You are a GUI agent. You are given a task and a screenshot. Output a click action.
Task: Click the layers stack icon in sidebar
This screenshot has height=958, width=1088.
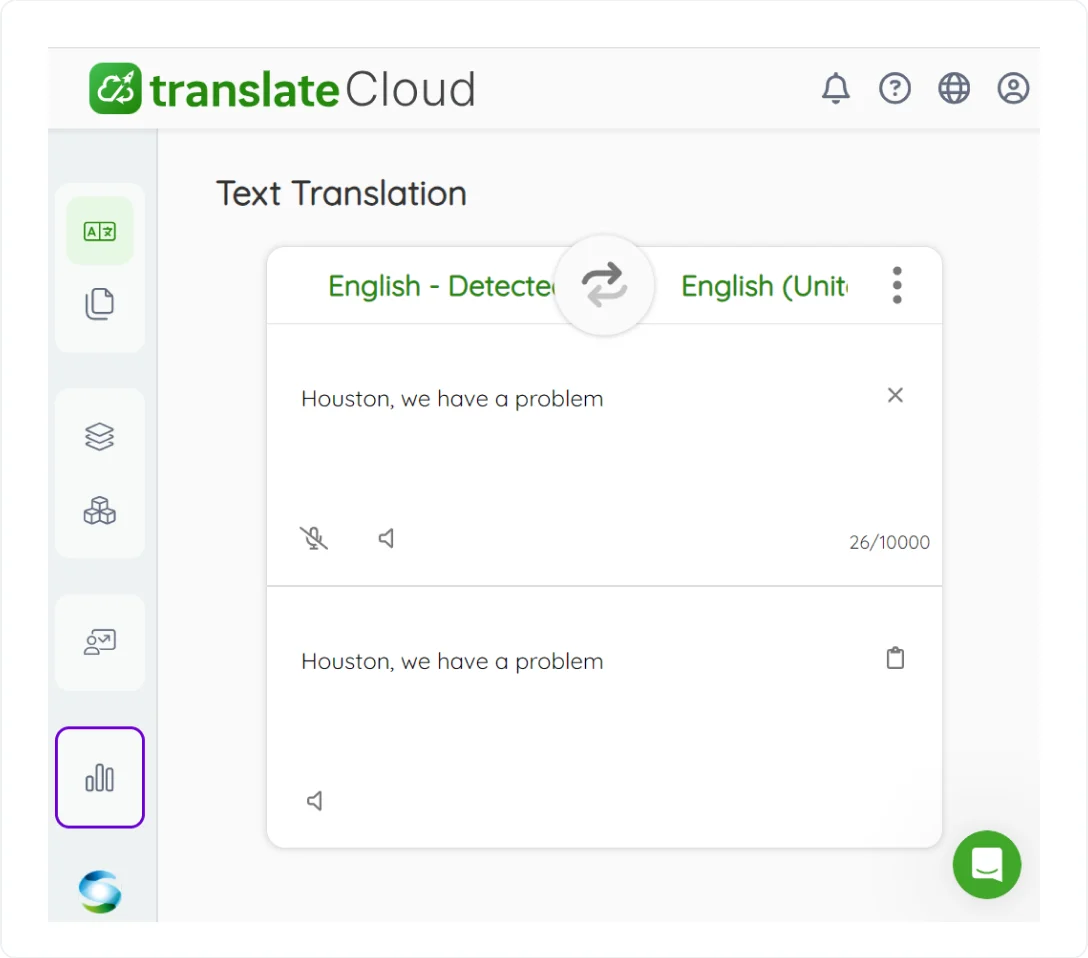tap(100, 435)
